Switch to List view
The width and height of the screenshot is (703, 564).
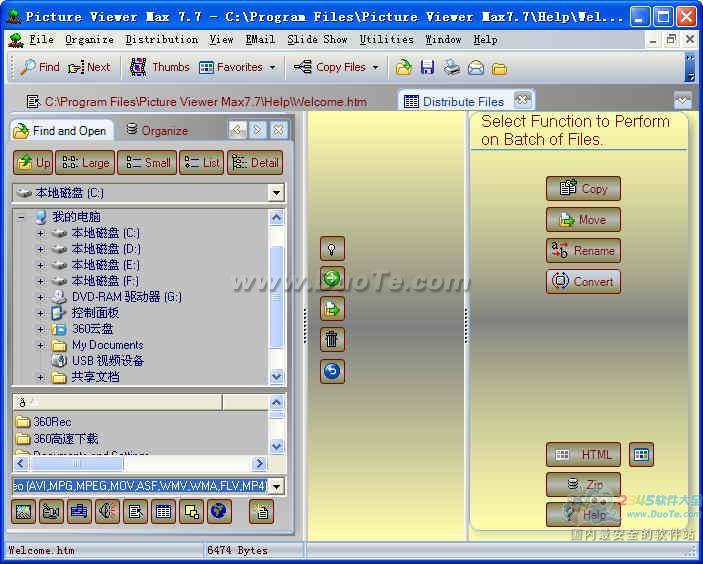[x=201, y=162]
